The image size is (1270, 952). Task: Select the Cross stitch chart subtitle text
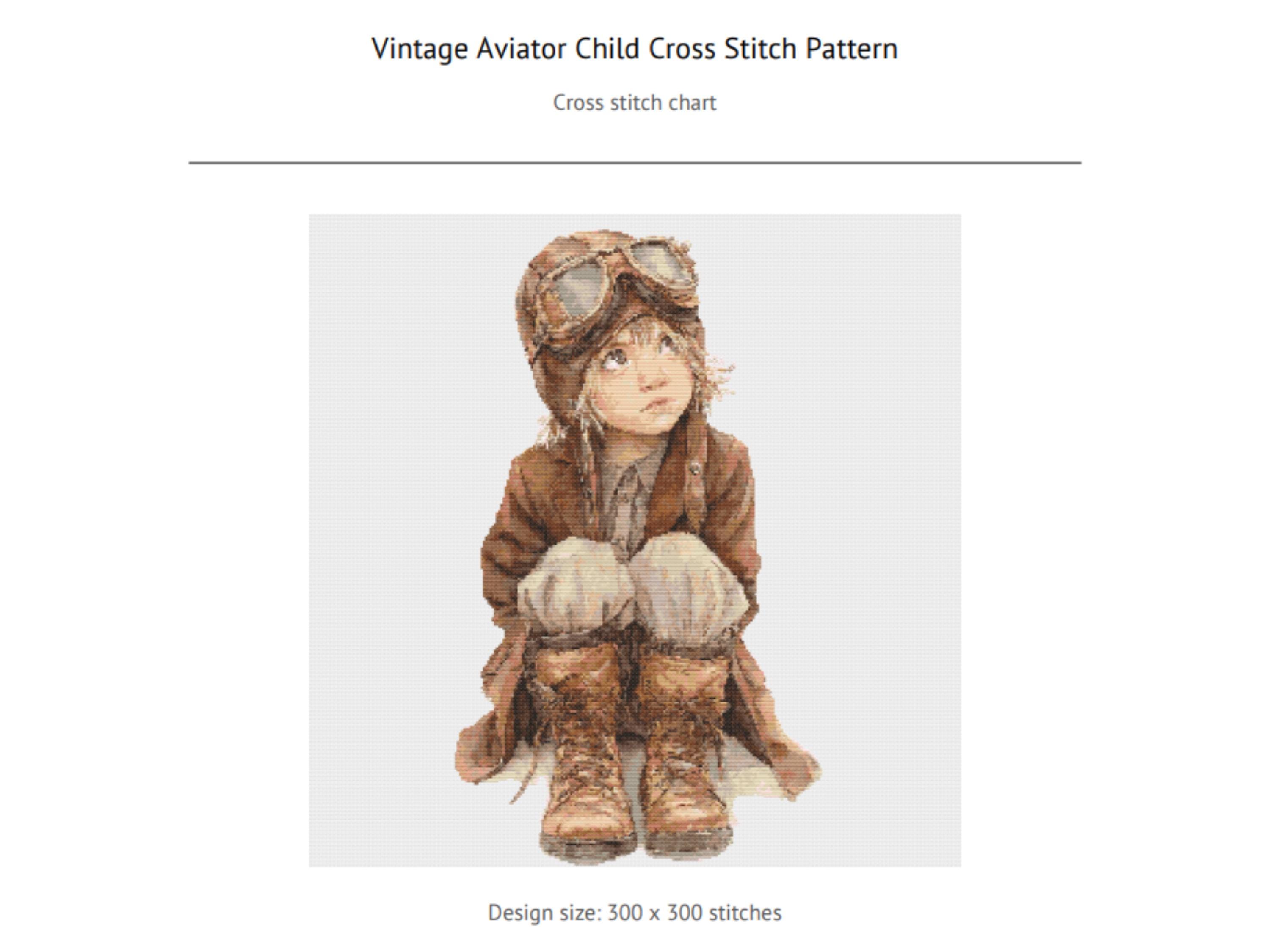635,103
